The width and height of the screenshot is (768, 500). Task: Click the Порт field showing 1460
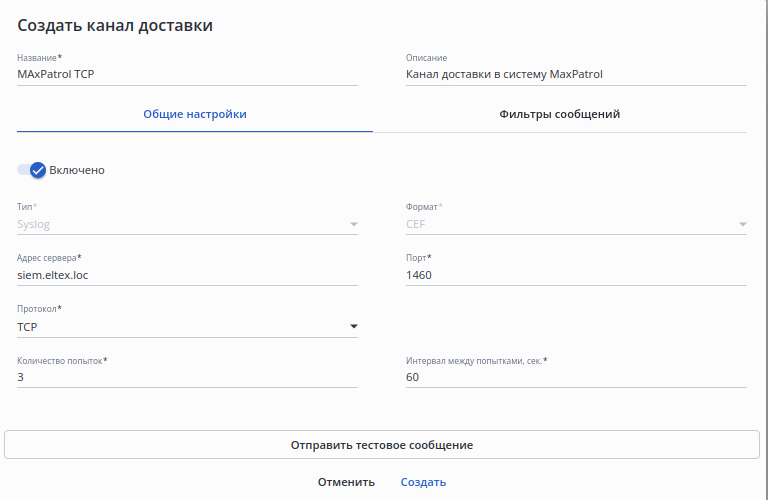pos(576,275)
